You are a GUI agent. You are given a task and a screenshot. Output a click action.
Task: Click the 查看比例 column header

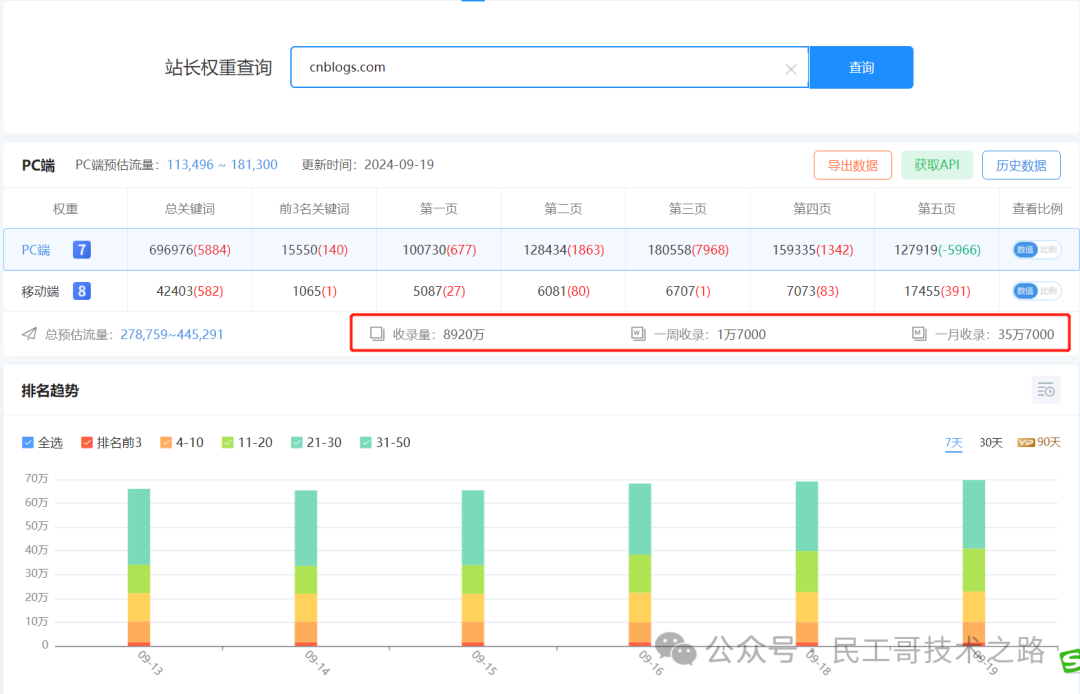click(x=1037, y=209)
